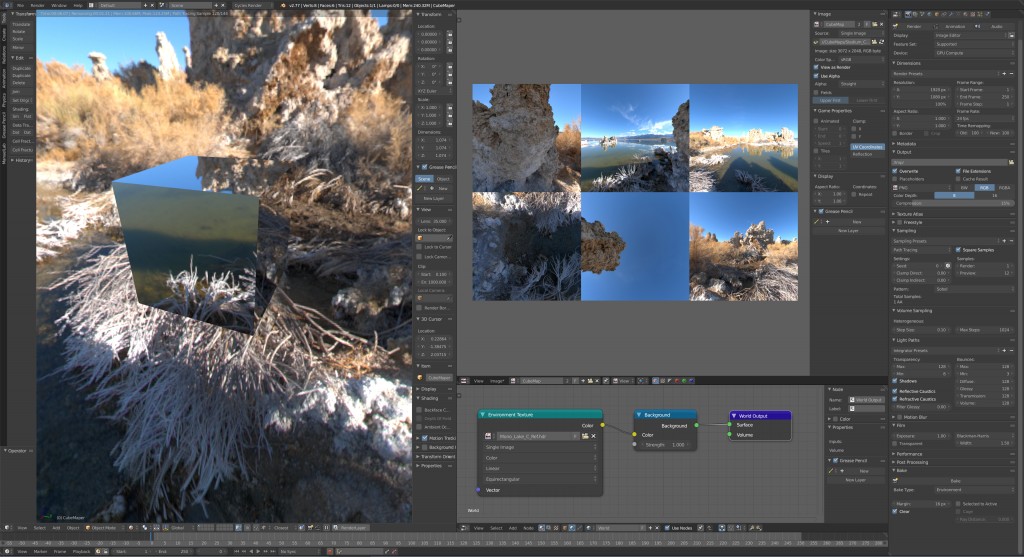Open the Render menu in top bar
1024x557 pixels.
[37, 5]
